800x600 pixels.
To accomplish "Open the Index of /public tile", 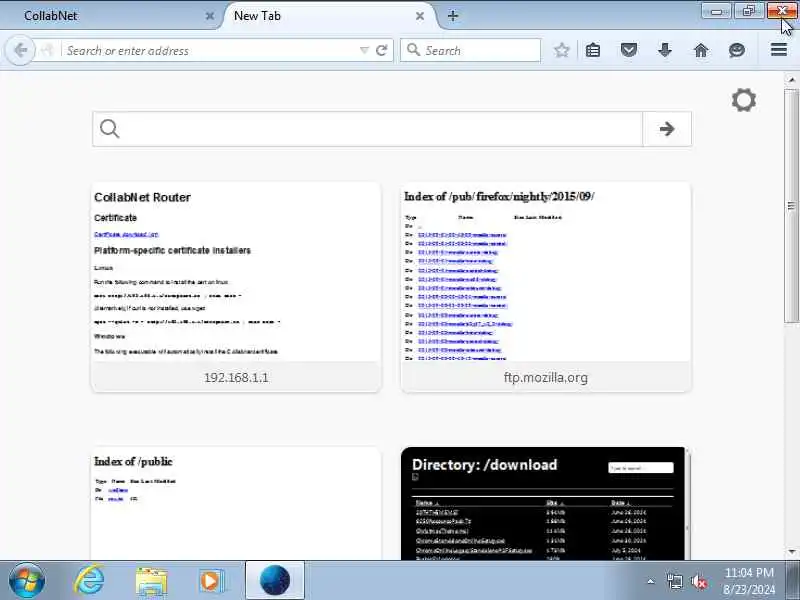I will 236,504.
